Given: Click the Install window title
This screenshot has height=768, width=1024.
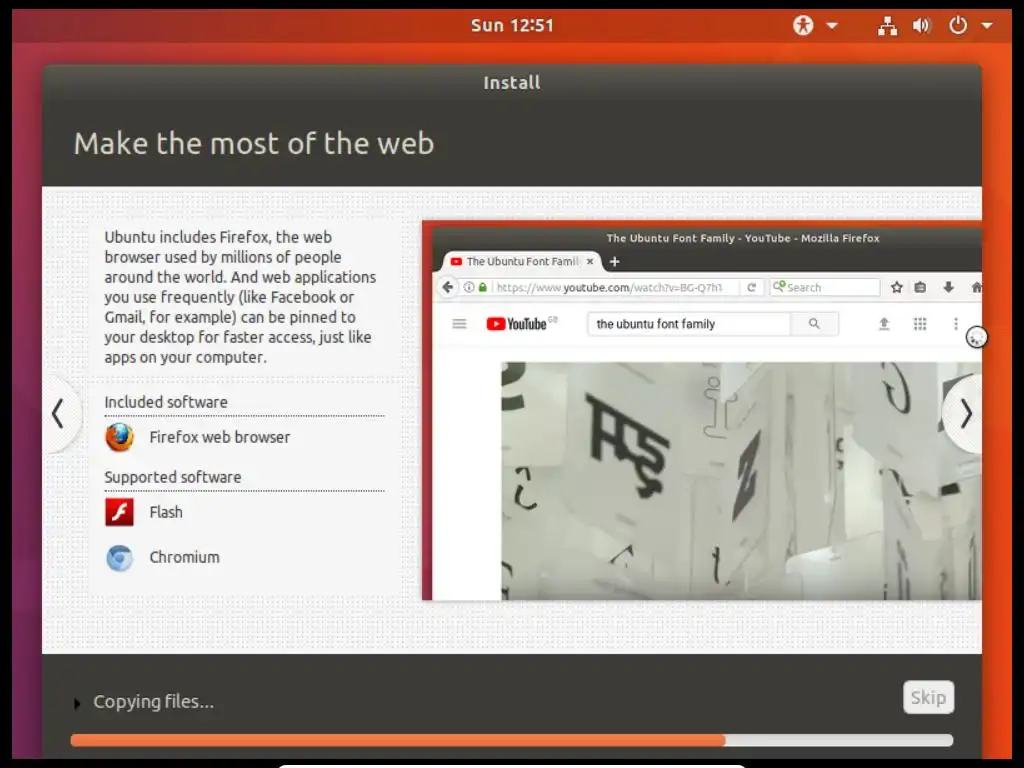Looking at the screenshot, I should [511, 83].
